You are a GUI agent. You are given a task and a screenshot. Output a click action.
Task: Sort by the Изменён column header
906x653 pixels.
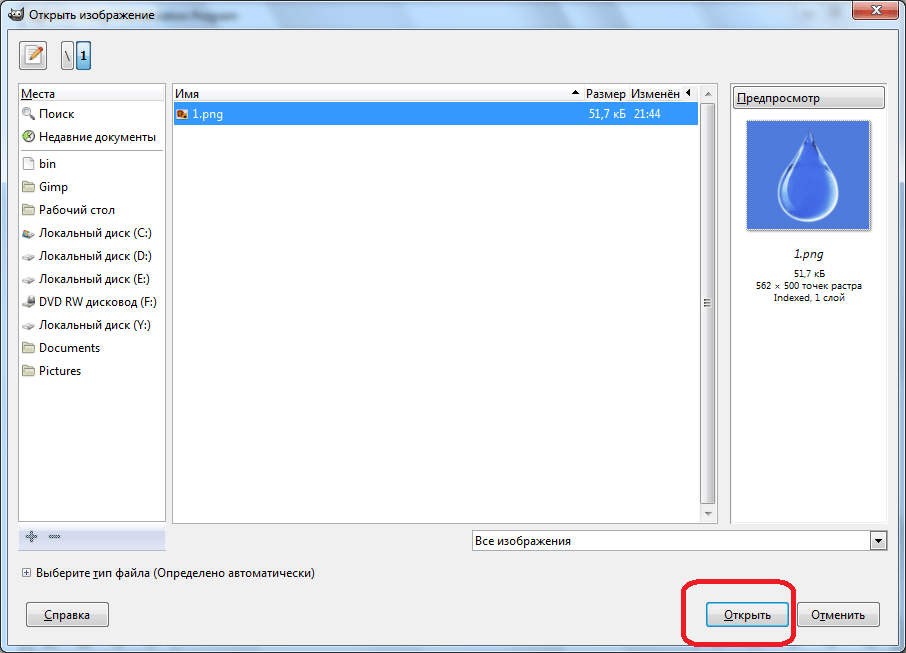tap(655, 93)
